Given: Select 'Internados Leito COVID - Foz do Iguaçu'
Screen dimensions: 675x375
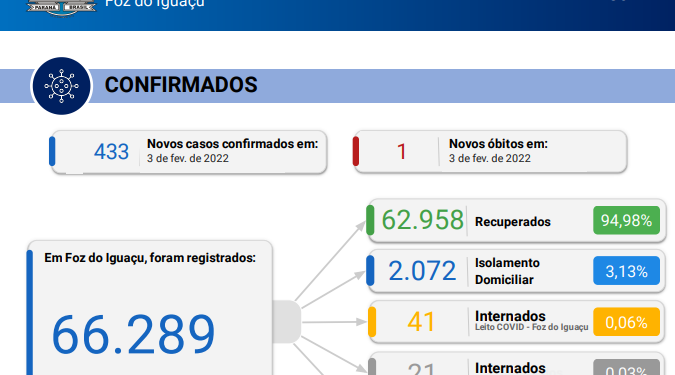Looking at the screenshot, I should click(532, 321).
